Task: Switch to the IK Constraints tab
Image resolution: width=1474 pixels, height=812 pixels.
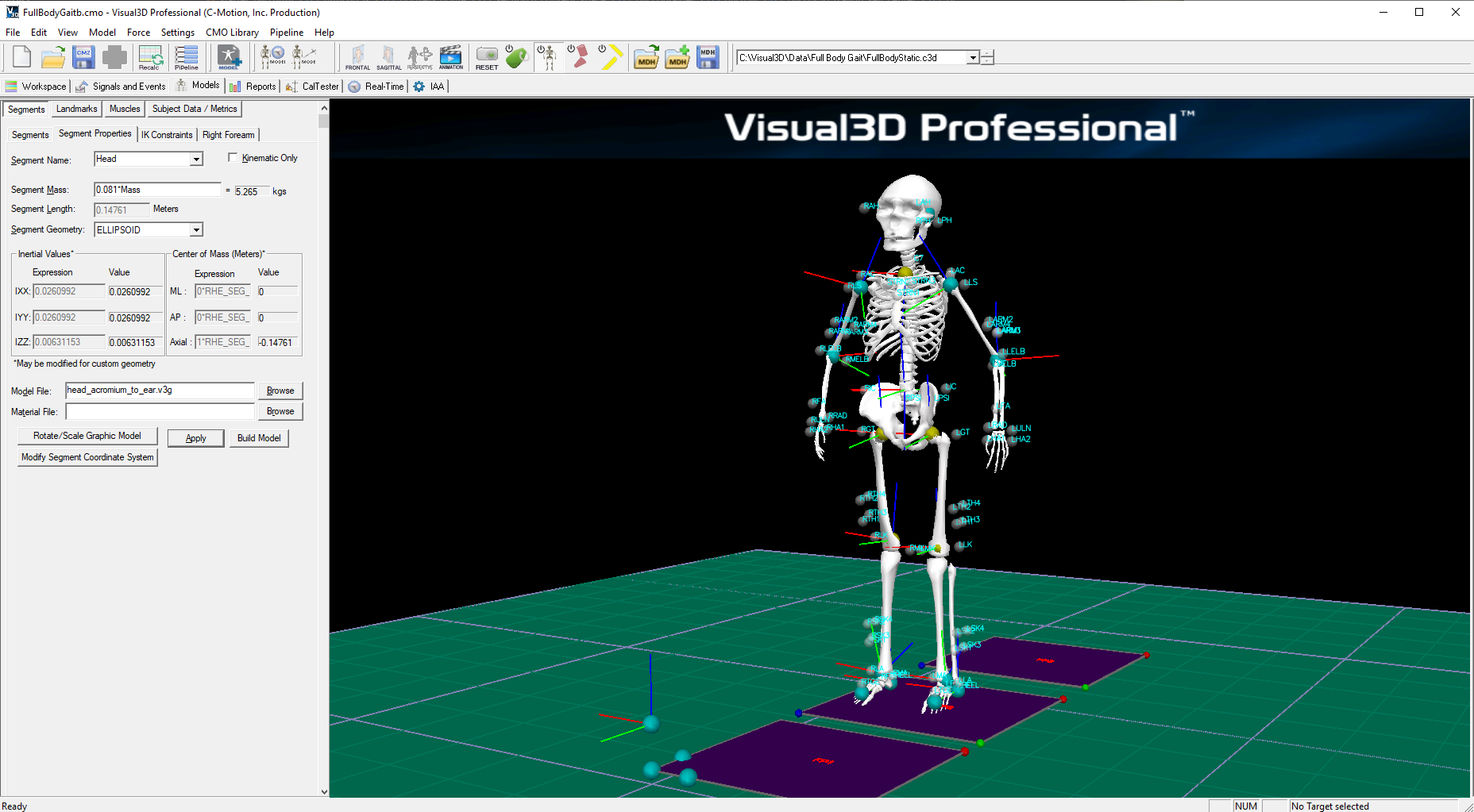Action: (x=167, y=135)
